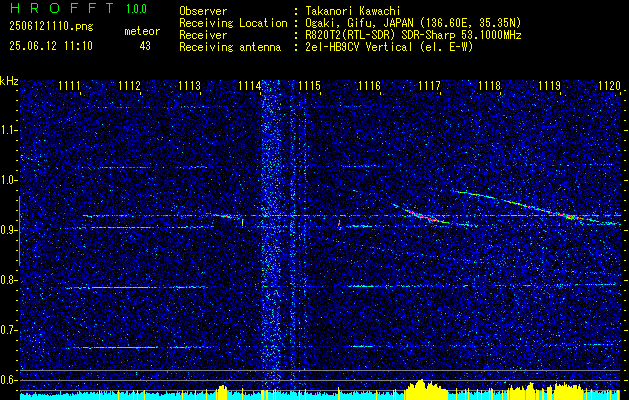Click time marker 1120
Screen dimensions: 629x400
[x=609, y=86]
